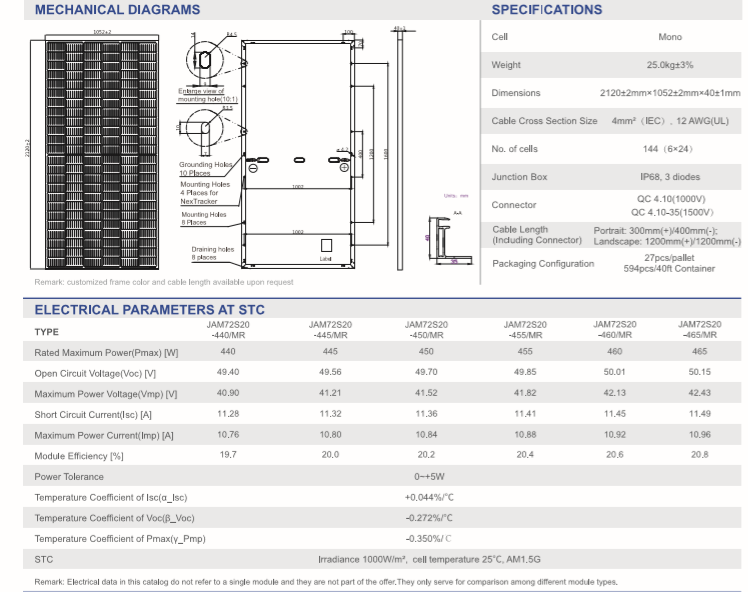Viewport: 748px width, 592px height.
Task: Click the electrical data remark footnote
Action: [326, 582]
